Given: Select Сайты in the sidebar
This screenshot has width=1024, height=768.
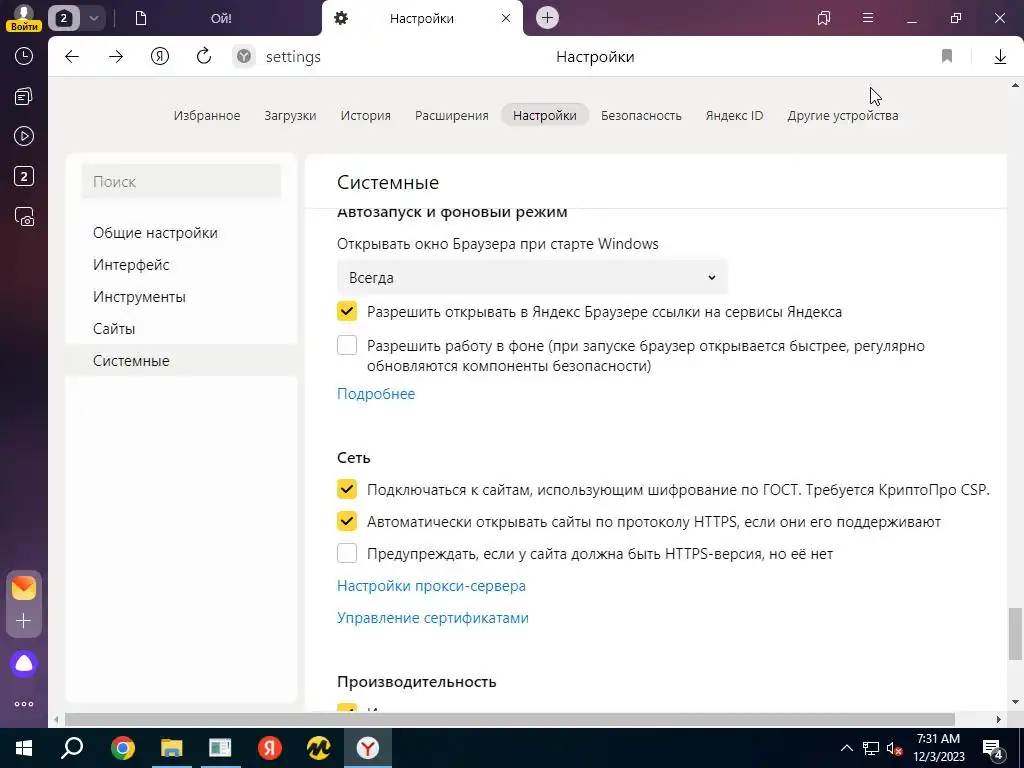Looking at the screenshot, I should coord(181,328).
